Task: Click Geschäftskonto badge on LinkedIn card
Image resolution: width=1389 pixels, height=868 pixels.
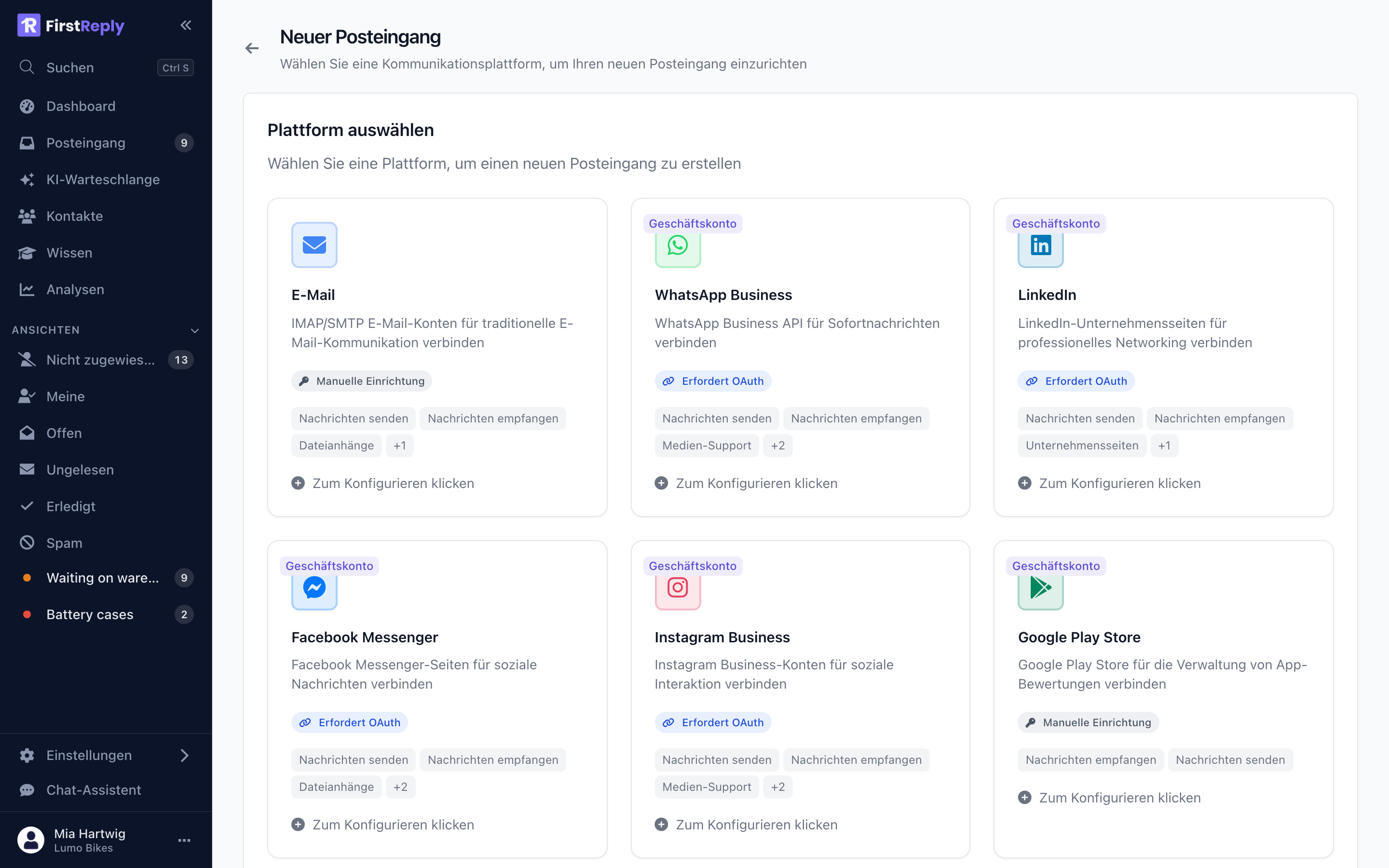Action: 1056,224
